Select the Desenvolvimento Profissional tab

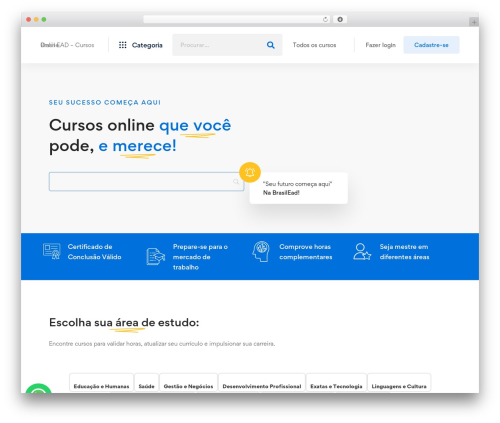point(262,383)
